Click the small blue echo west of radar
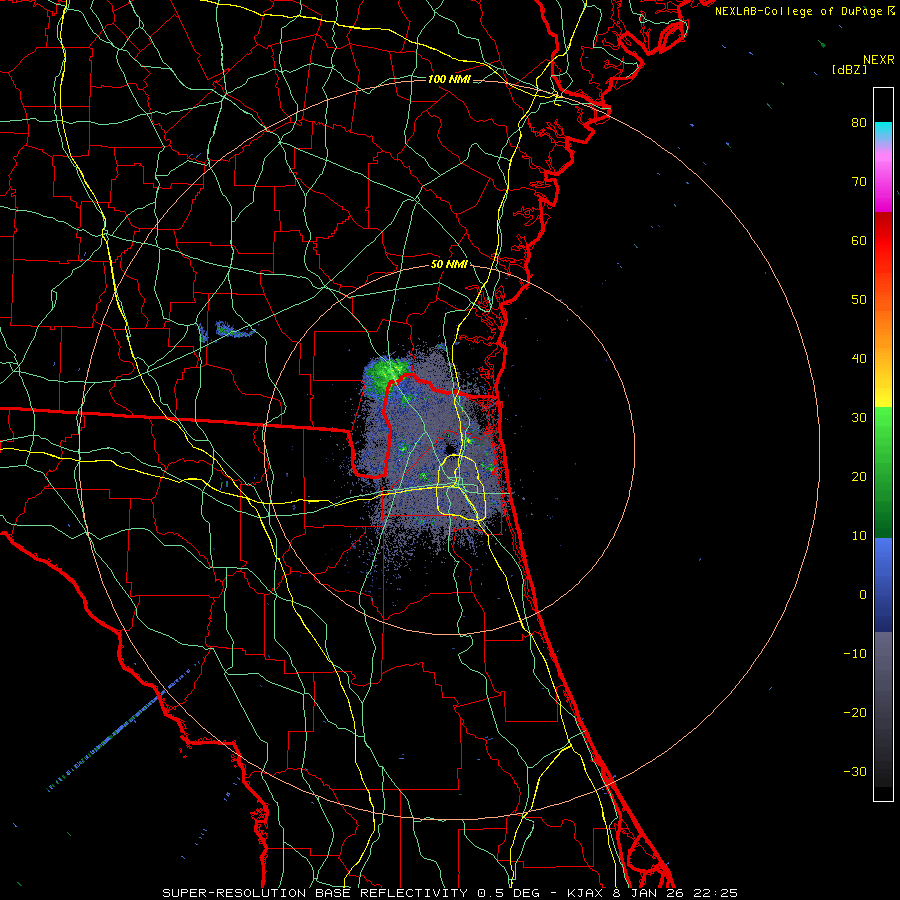This screenshot has height=900, width=900. click(x=234, y=330)
